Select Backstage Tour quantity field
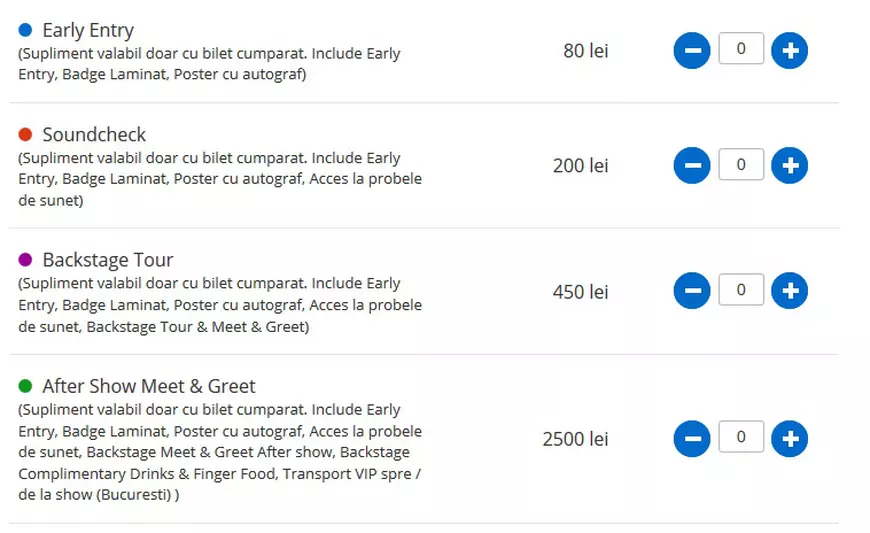The height and width of the screenshot is (533, 870). tap(741, 290)
